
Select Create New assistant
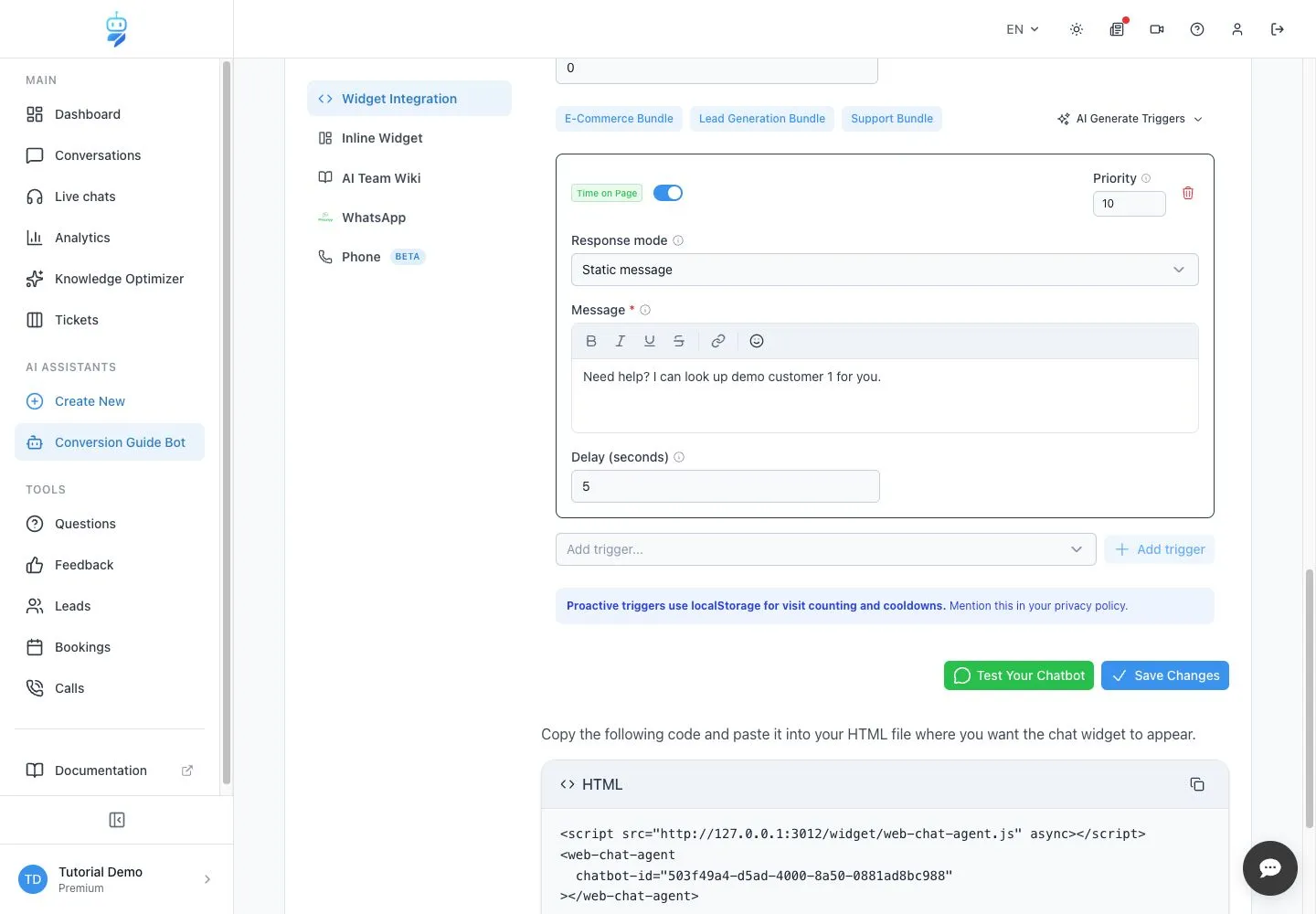click(x=110, y=401)
